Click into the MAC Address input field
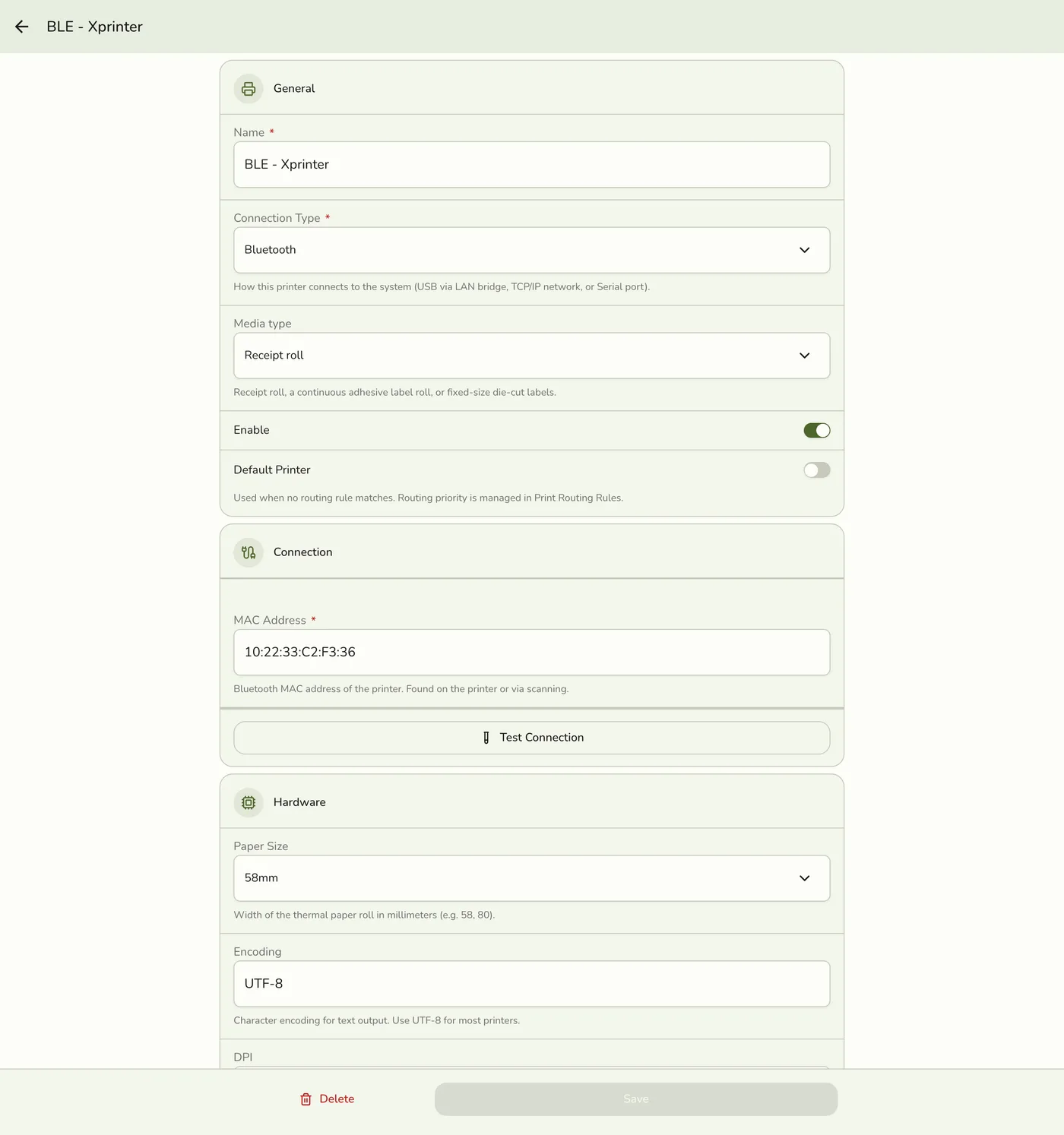Image resolution: width=1064 pixels, height=1135 pixels. click(532, 653)
